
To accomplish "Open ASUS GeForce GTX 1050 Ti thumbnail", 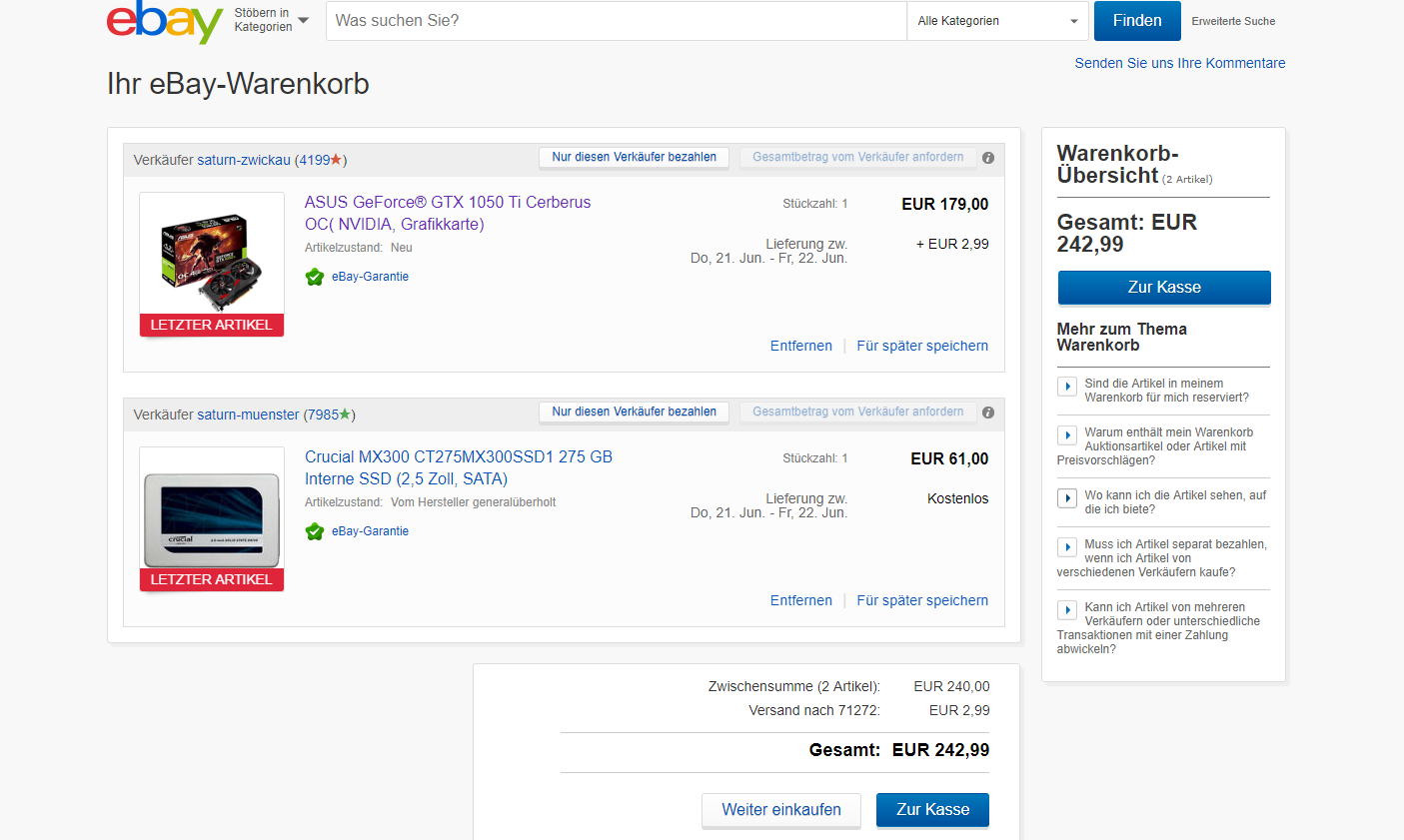I will click(212, 264).
